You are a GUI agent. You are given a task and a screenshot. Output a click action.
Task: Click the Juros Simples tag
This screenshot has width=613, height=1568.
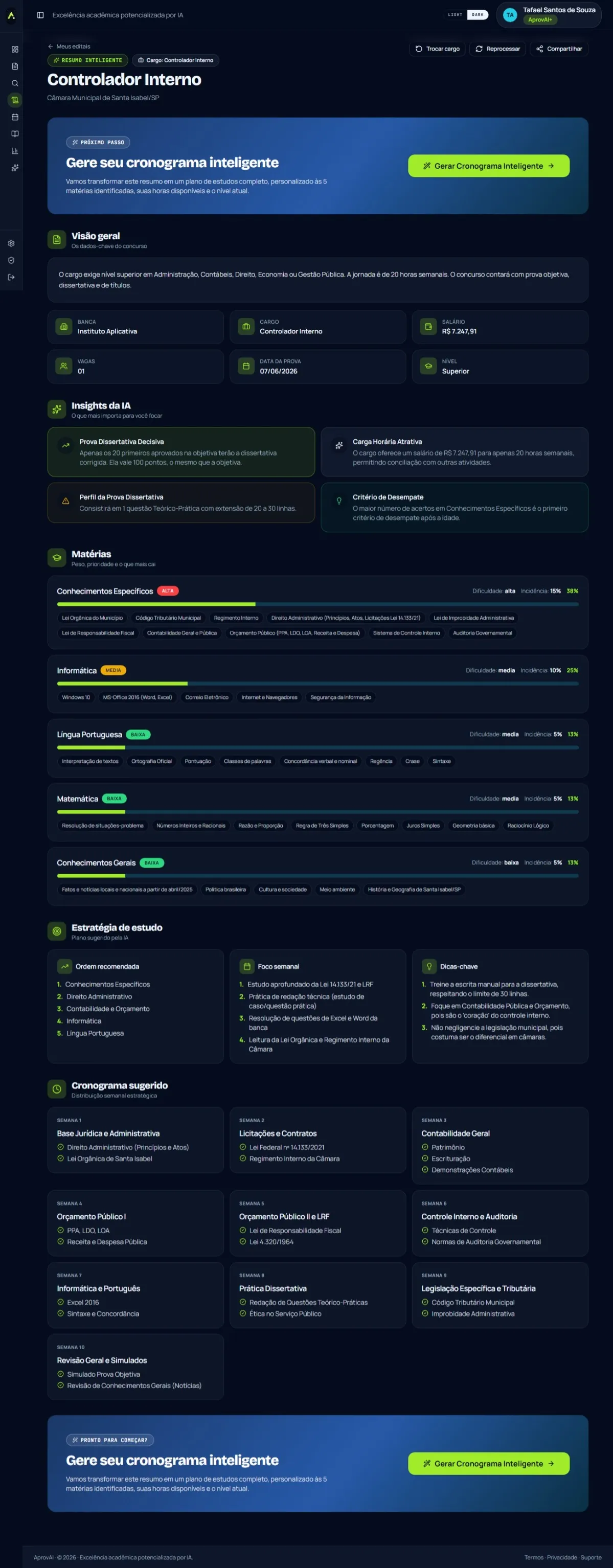[422, 825]
